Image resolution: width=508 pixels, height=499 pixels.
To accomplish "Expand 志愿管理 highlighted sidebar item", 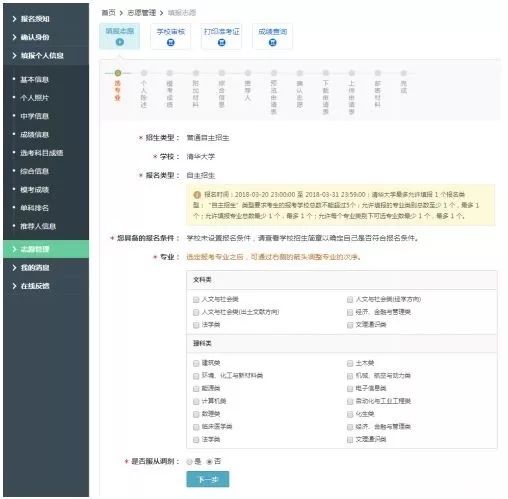I will tap(46, 249).
